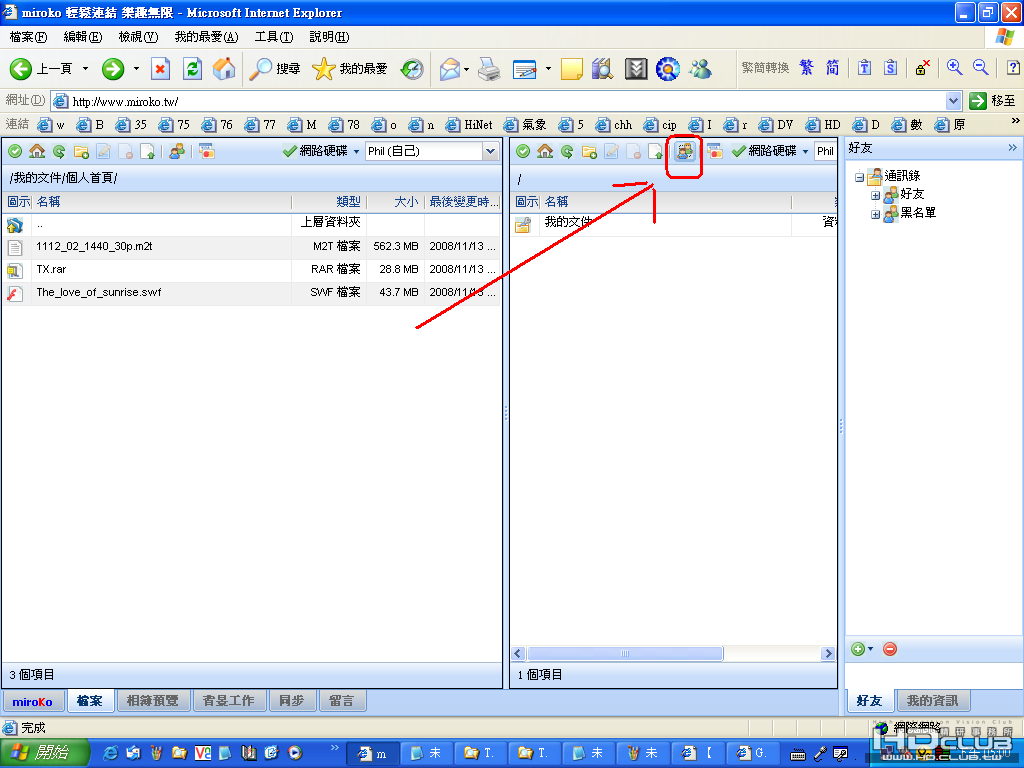Switch to the 同步 tab
This screenshot has height=768, width=1024.
[x=292, y=701]
